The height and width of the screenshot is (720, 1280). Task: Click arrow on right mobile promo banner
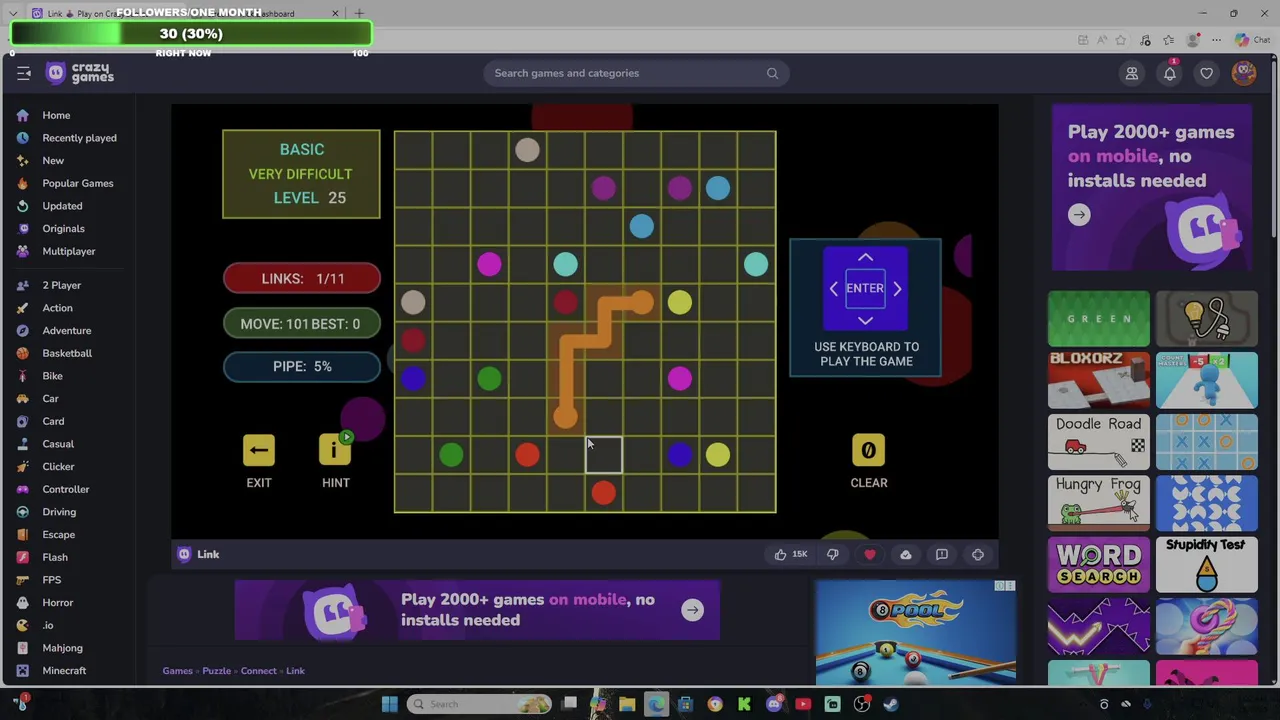point(1078,215)
